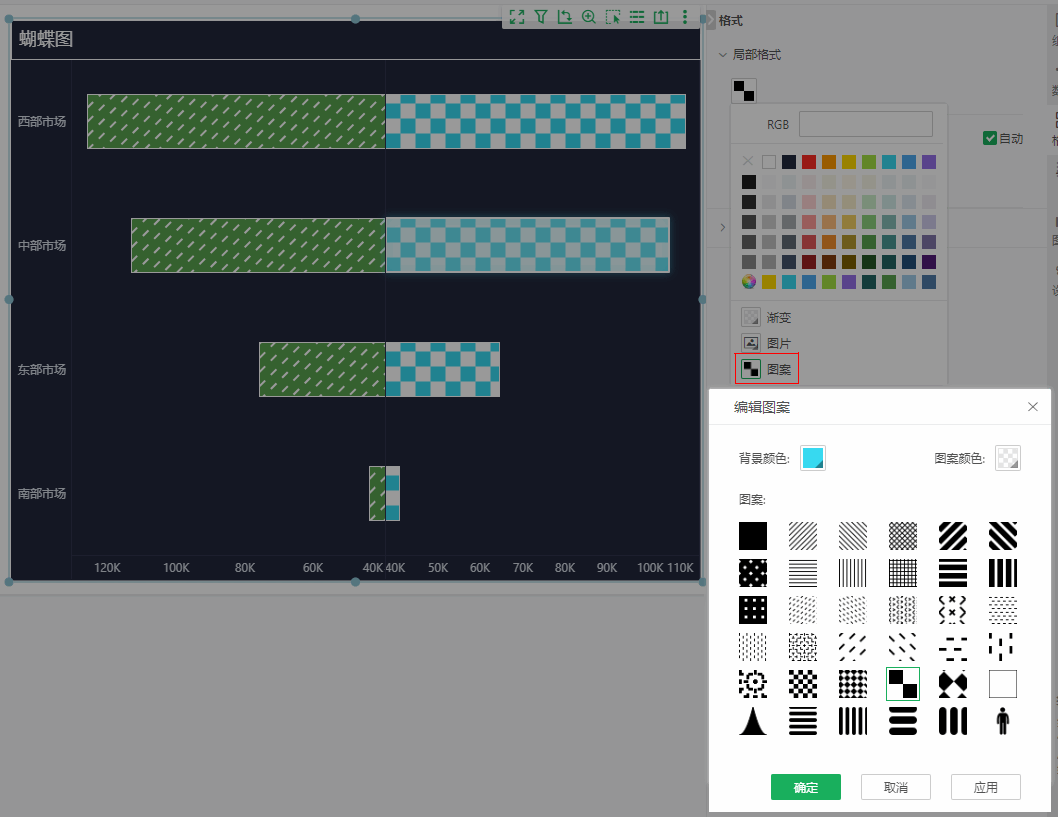The image size is (1058, 817).
Task: Click the 120K axis tick label
Action: tap(107, 567)
